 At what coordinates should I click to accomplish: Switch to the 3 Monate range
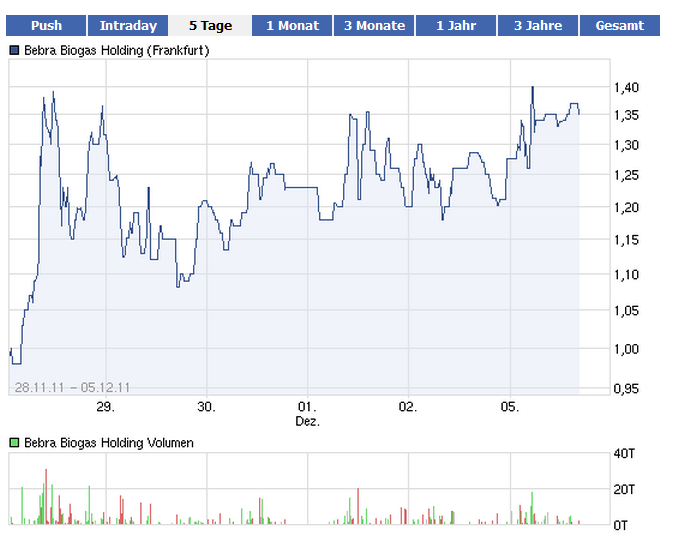[x=374, y=25]
